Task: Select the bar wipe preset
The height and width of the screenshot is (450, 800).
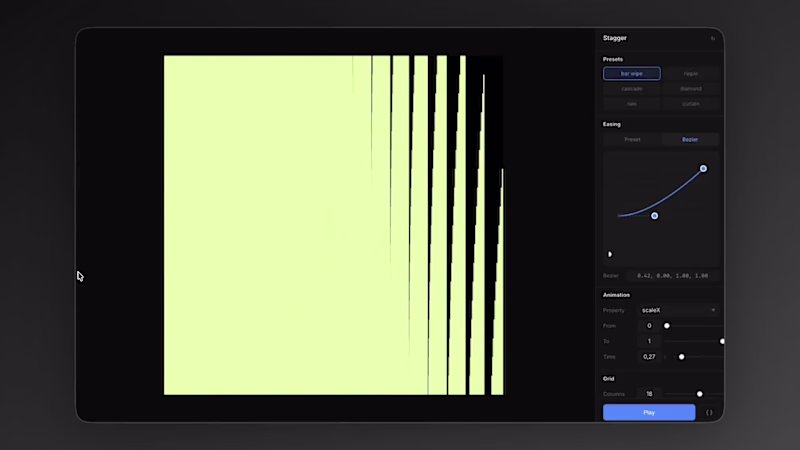Action: (x=632, y=73)
